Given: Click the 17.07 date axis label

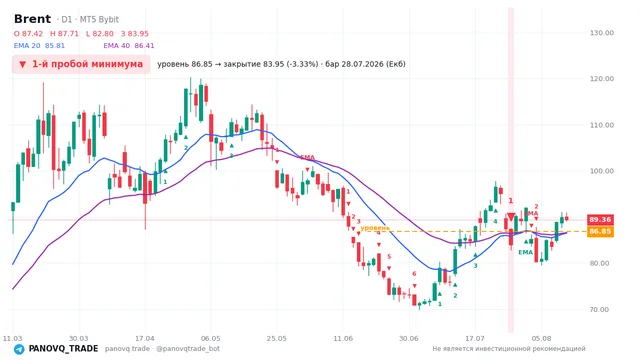Looking at the screenshot, I should click(x=475, y=338).
